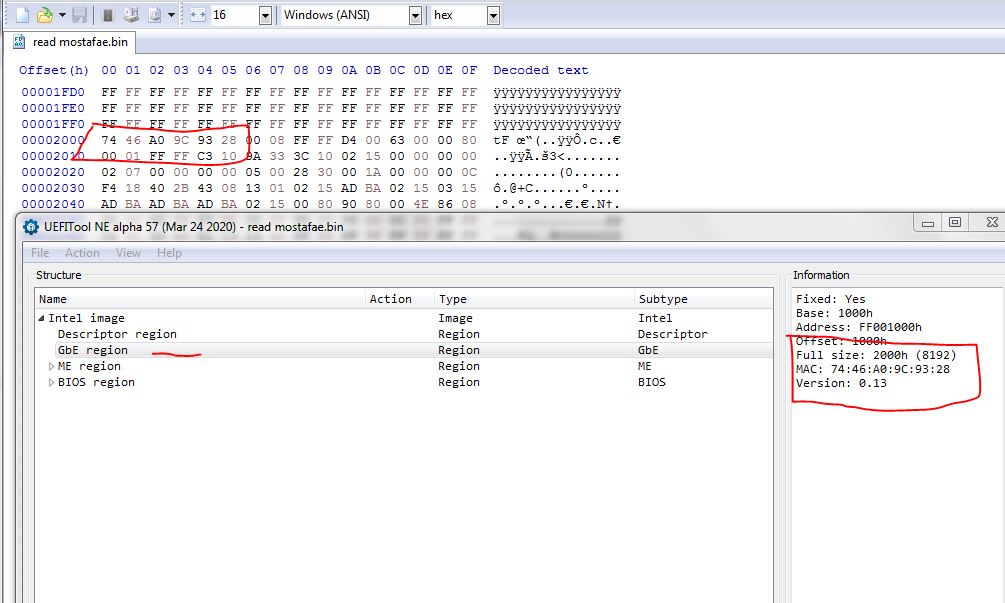Select byte 4E at row 00002040

[420, 204]
